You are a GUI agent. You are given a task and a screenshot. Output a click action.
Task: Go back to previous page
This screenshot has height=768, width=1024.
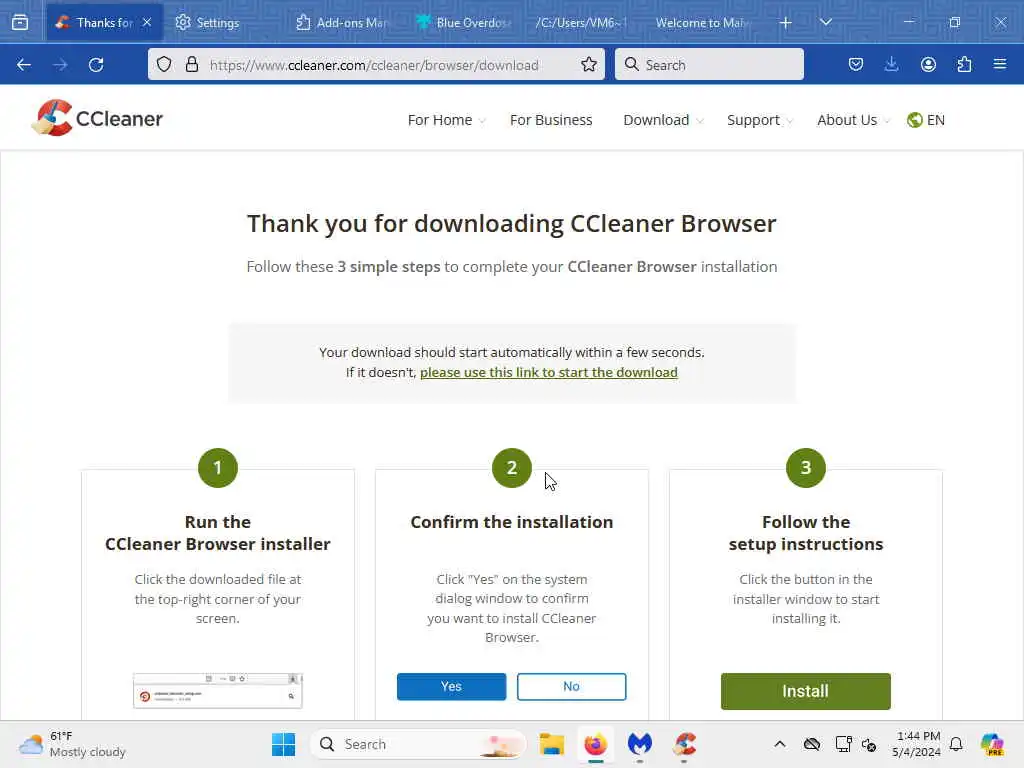(24, 65)
